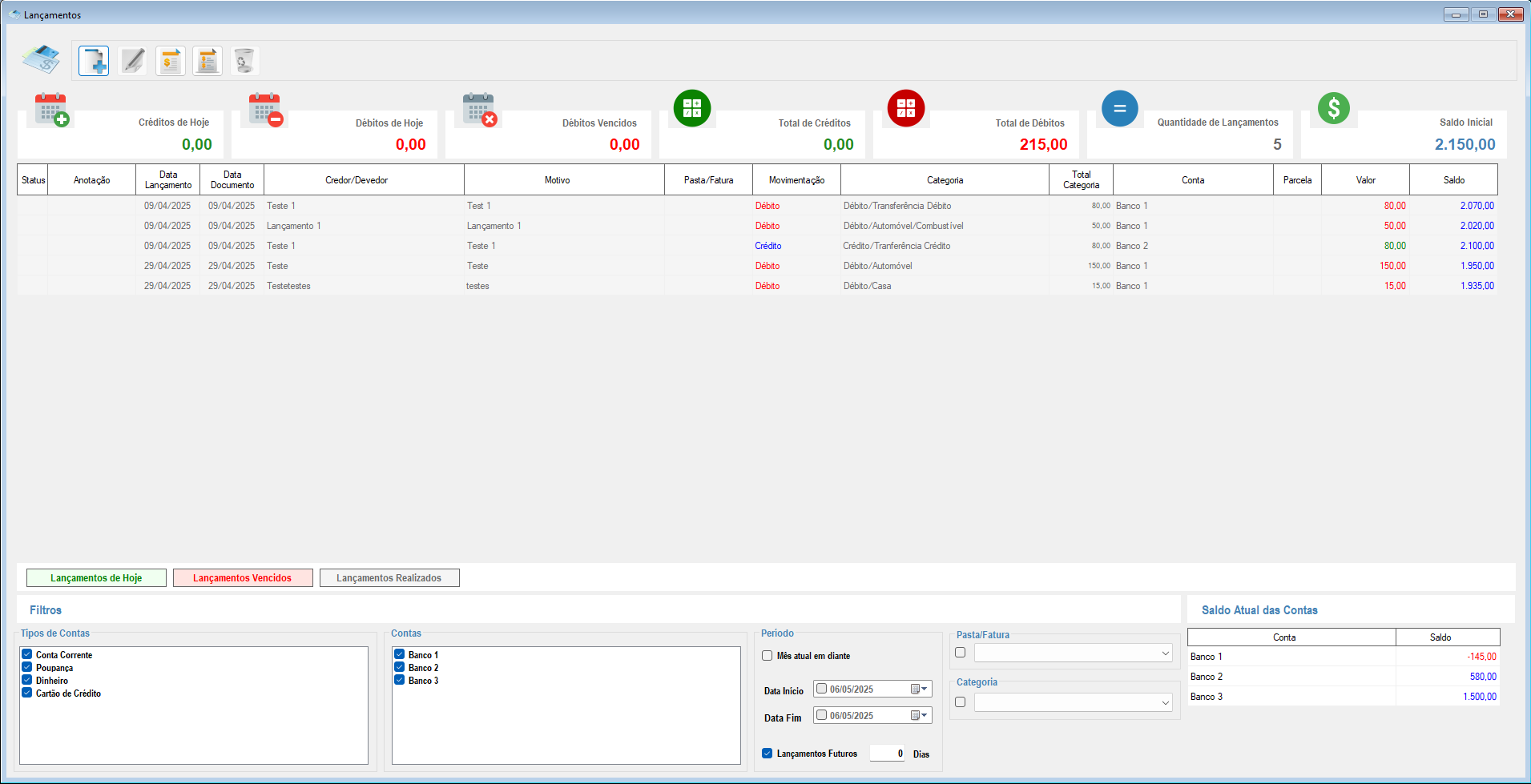Select the Lançamento 1 creditor cell
This screenshot has width=1531, height=784.
365,226
